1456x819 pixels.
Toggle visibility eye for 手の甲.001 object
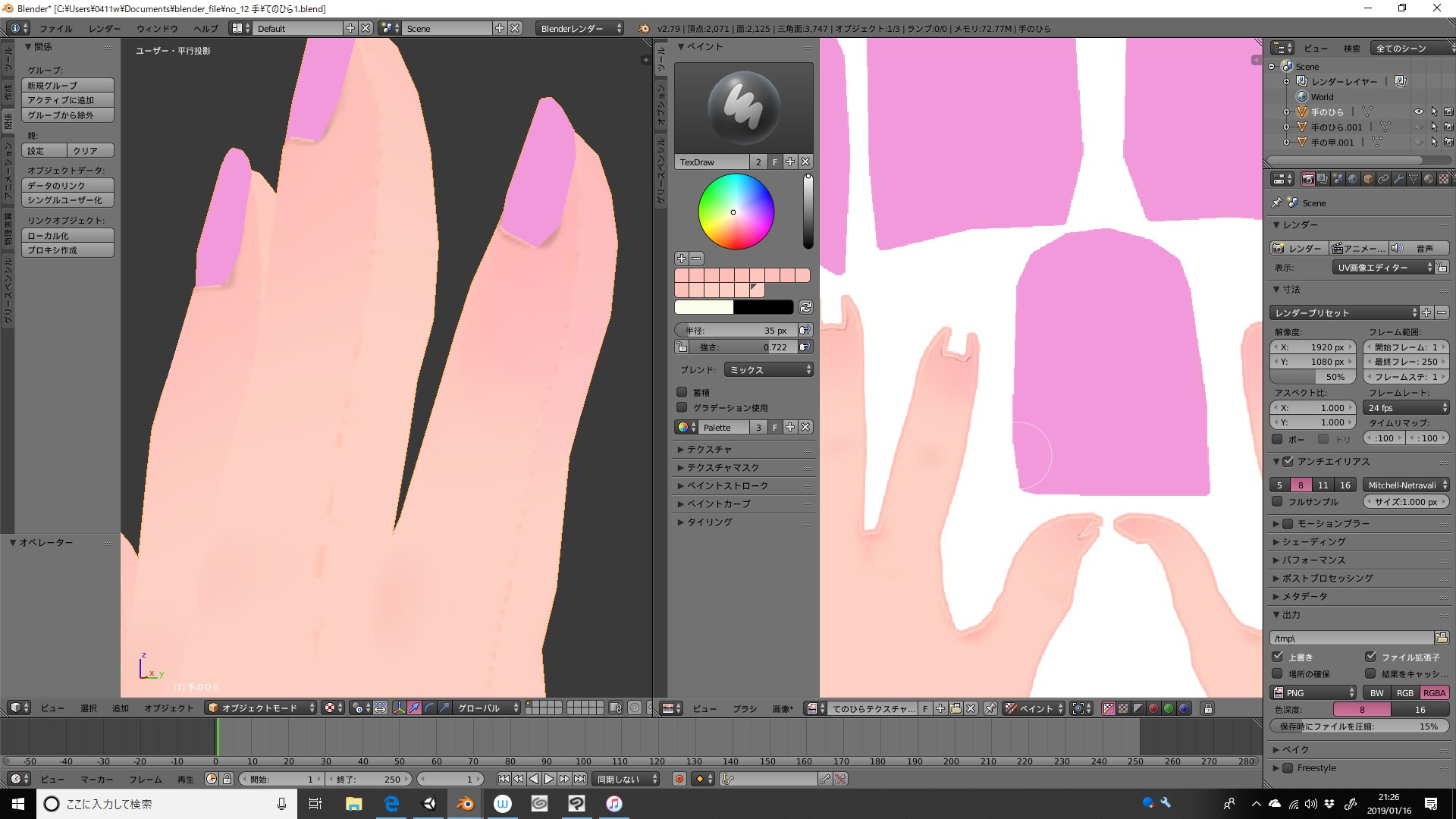(1419, 142)
